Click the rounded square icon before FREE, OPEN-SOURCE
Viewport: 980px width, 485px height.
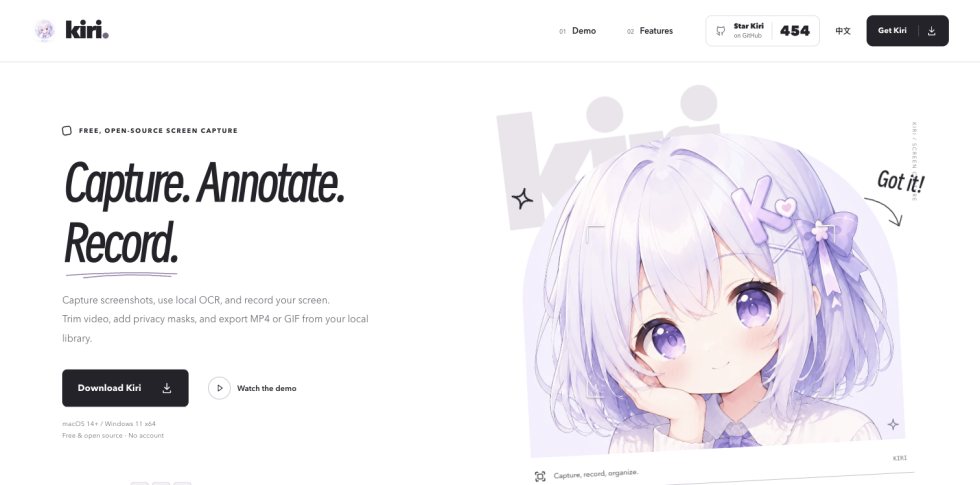pyautogui.click(x=67, y=131)
